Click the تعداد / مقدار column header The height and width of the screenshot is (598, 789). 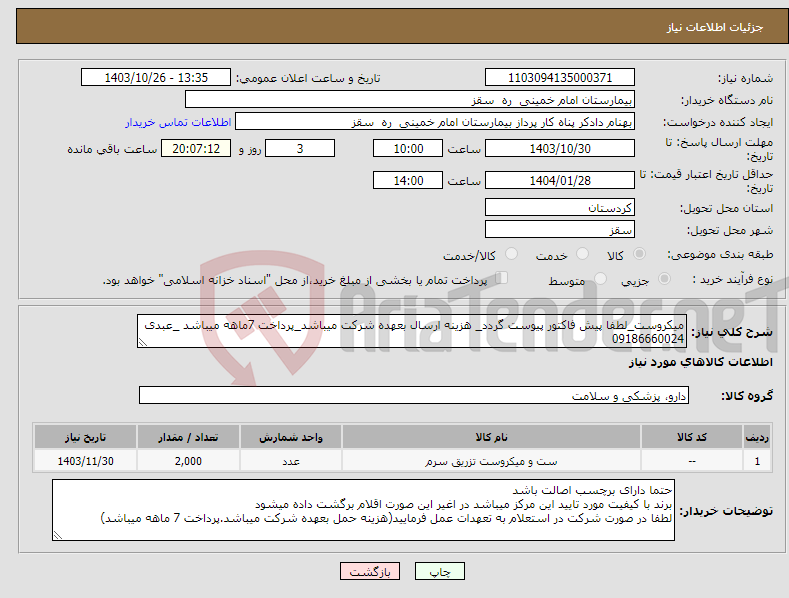(188, 437)
